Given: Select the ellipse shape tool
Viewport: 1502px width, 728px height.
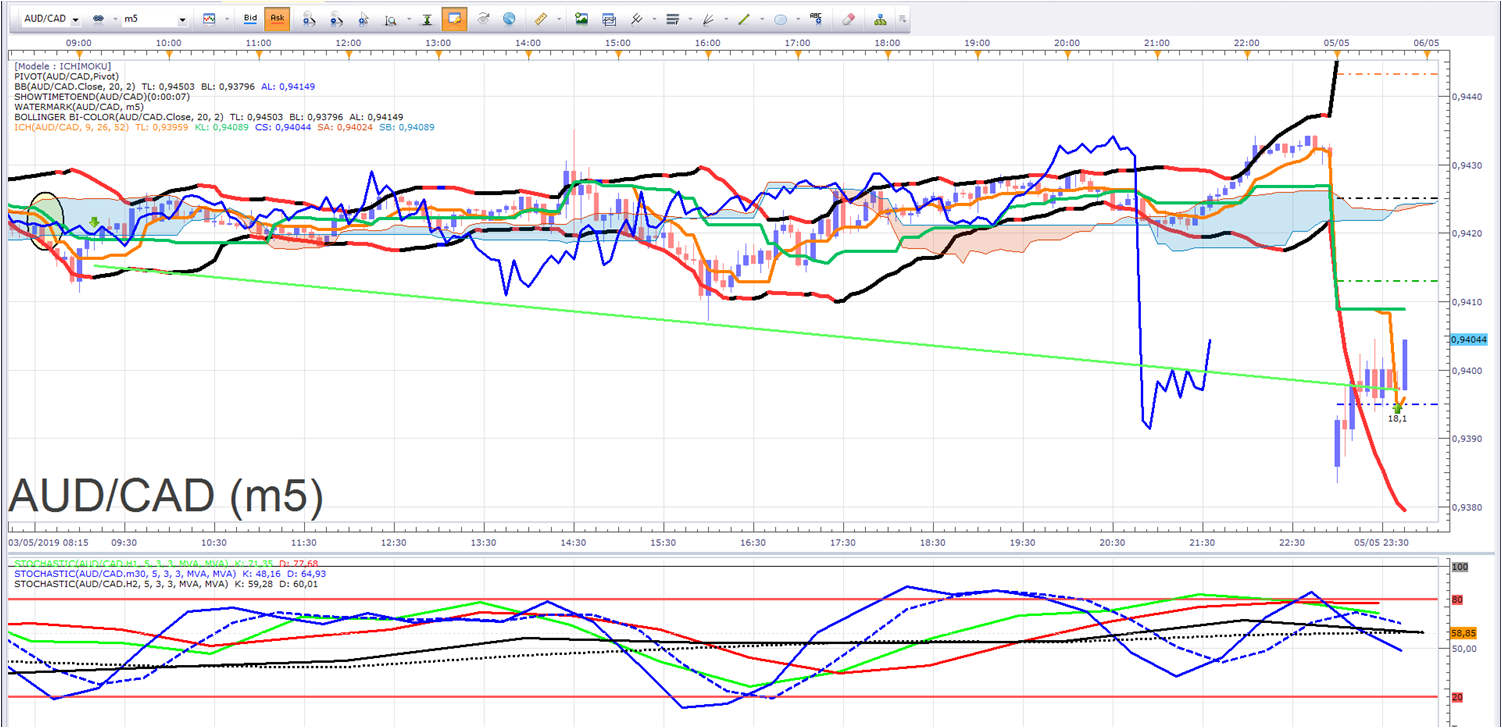Looking at the screenshot, I should tap(781, 19).
